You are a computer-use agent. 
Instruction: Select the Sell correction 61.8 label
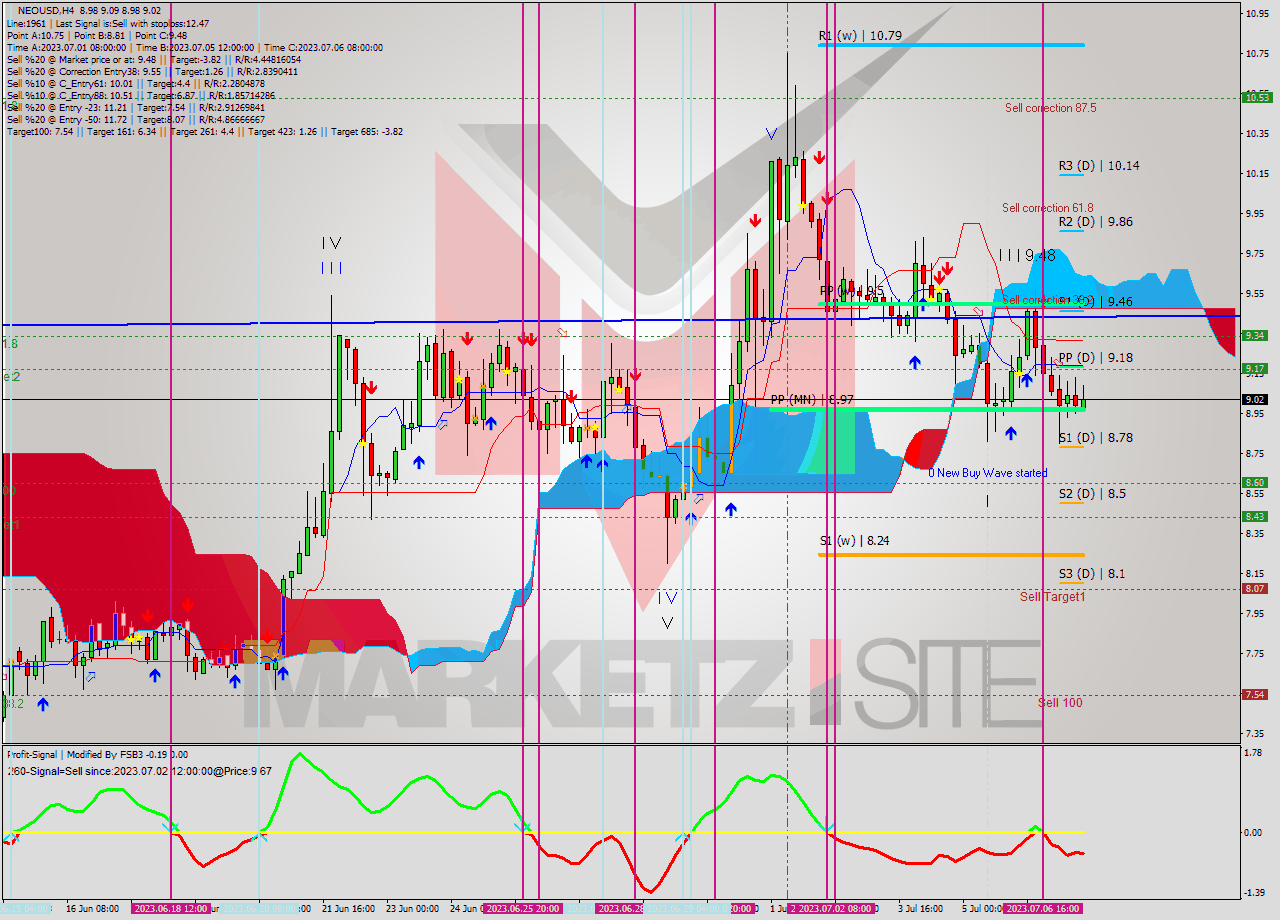click(x=1048, y=208)
